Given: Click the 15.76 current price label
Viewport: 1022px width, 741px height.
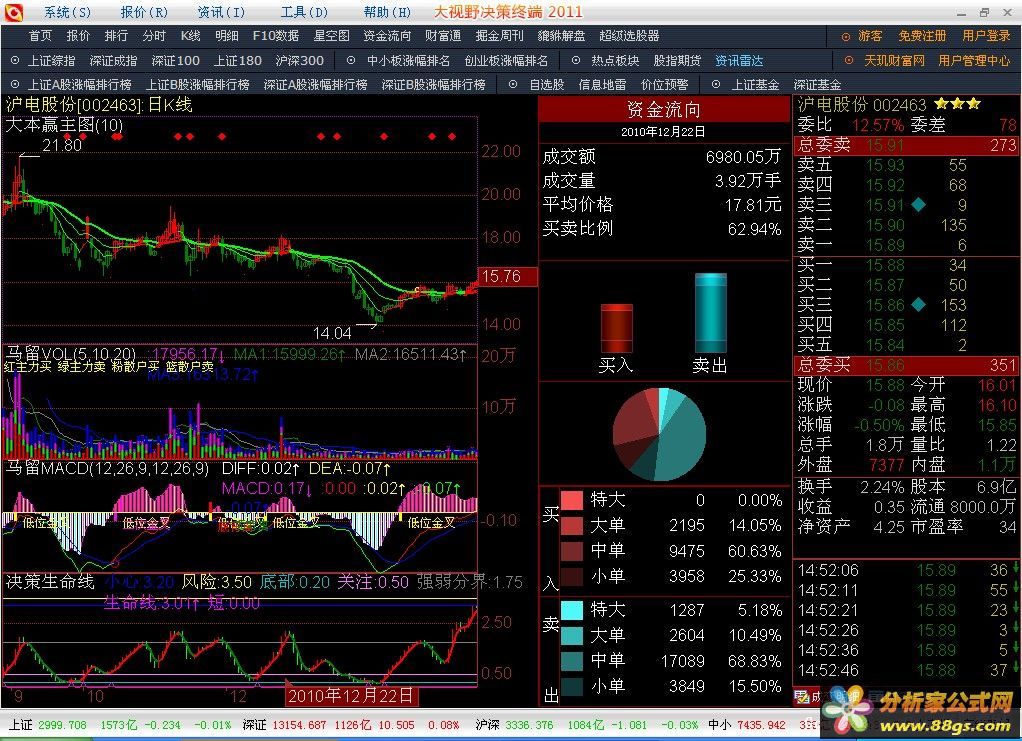Looking at the screenshot, I should pos(508,276).
